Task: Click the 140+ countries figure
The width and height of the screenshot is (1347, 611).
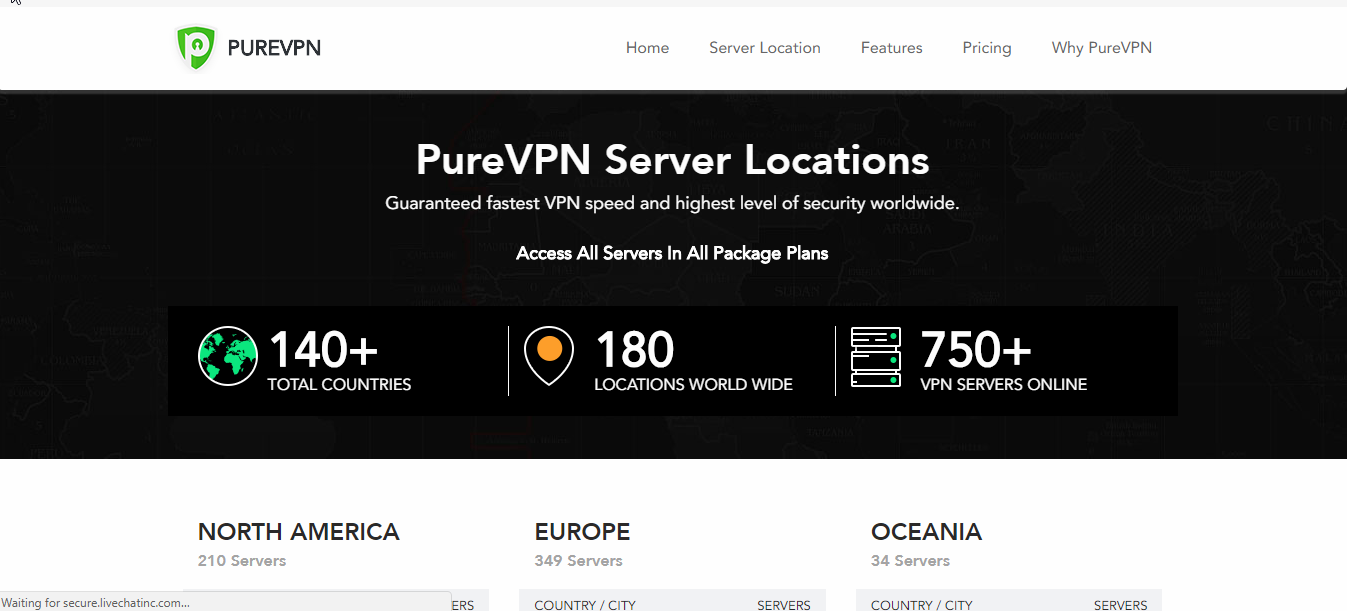Action: (323, 350)
